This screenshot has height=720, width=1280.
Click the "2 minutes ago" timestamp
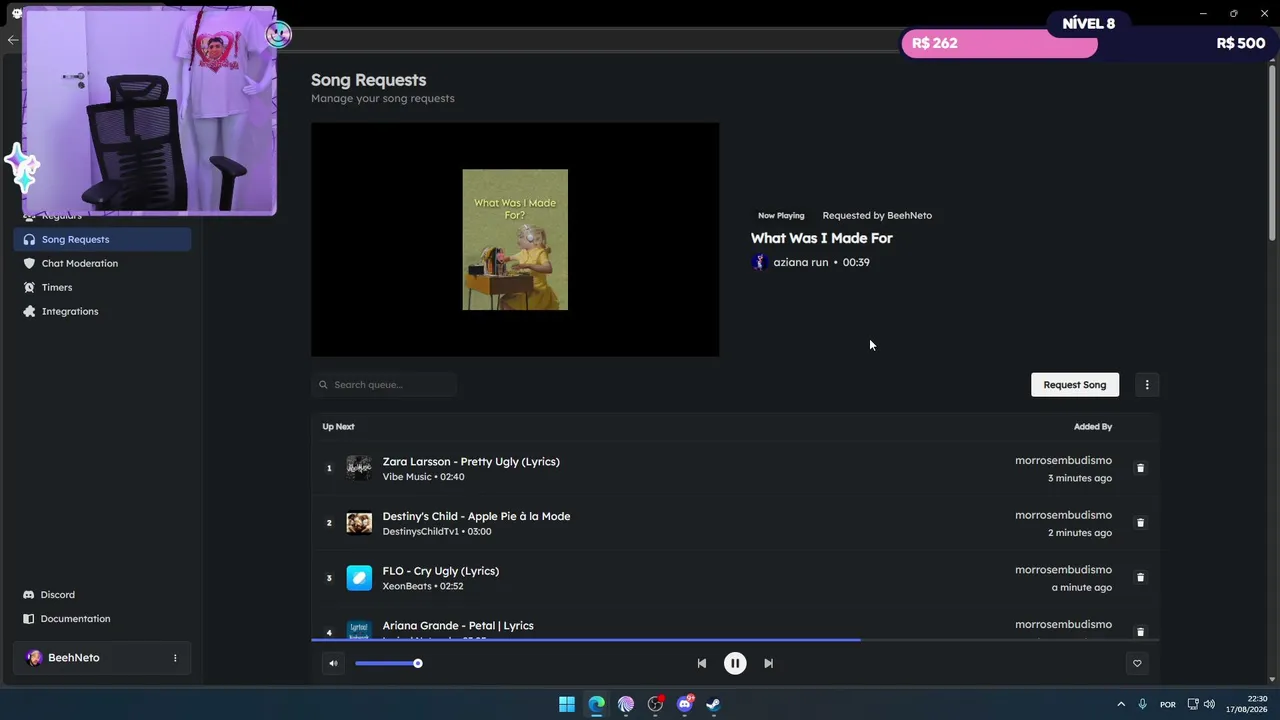1080,533
